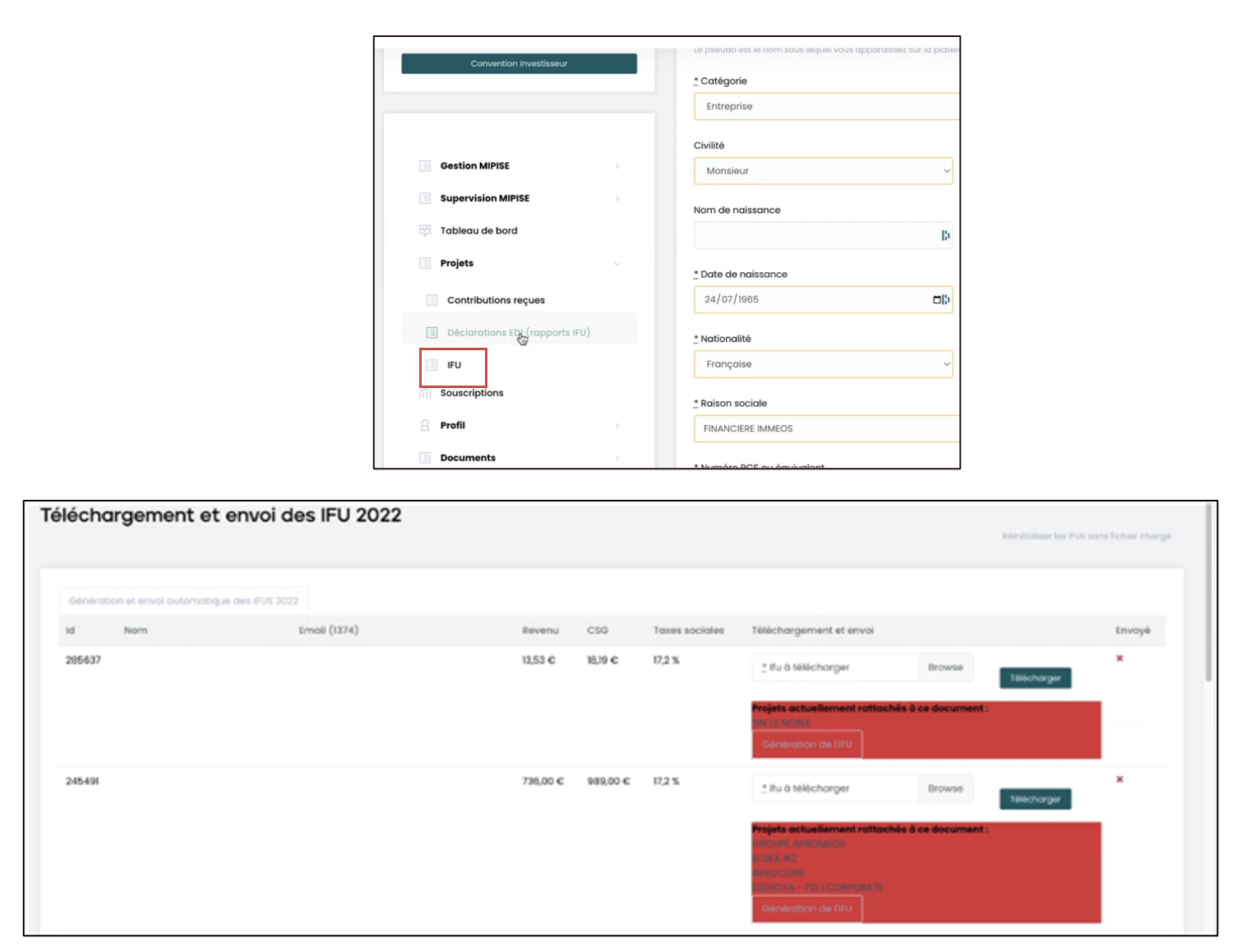Click Génération de l'IFU for row 245491
1233x952 pixels.
click(806, 908)
